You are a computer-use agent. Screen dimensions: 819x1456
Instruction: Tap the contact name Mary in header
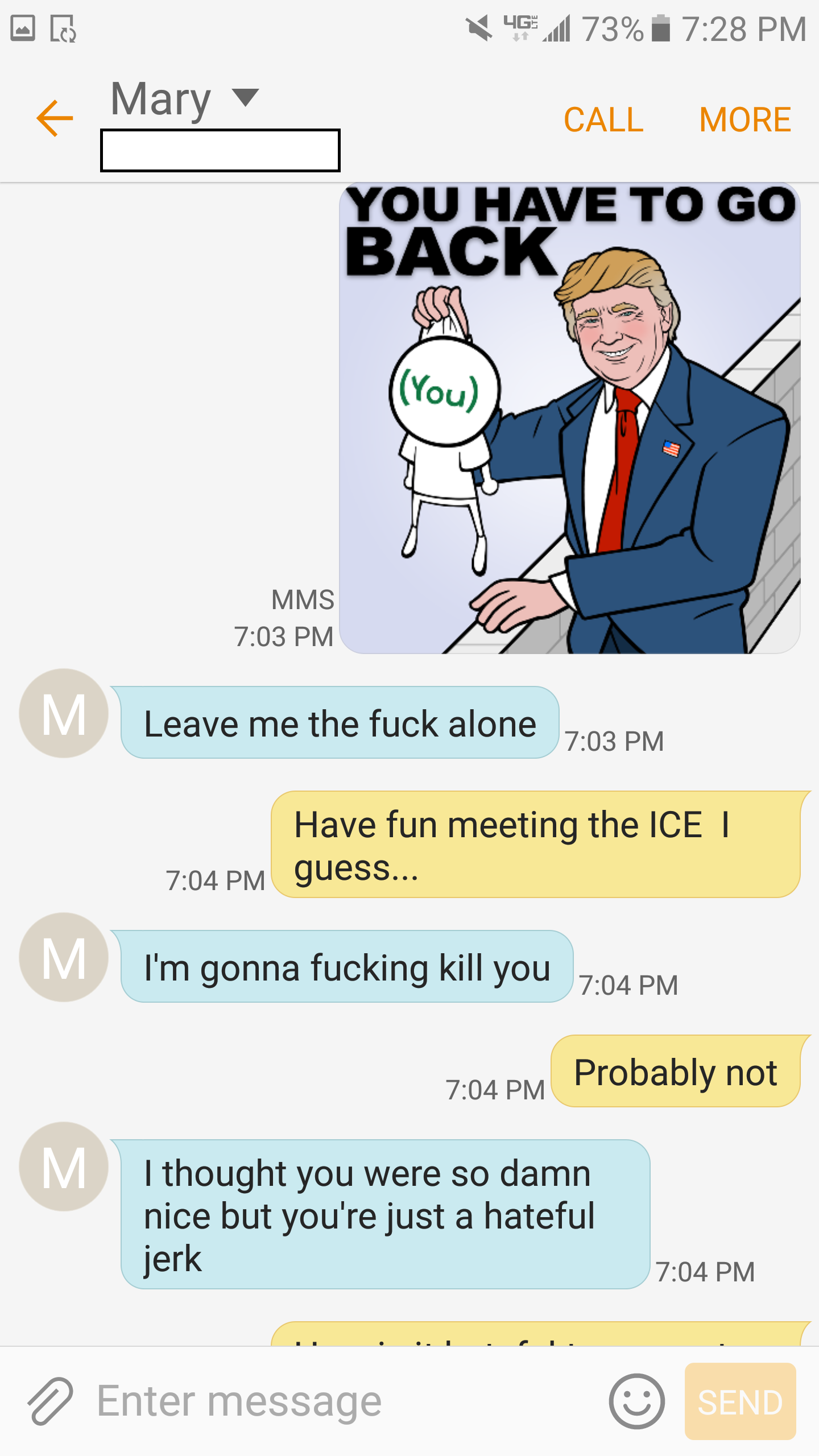point(160,99)
